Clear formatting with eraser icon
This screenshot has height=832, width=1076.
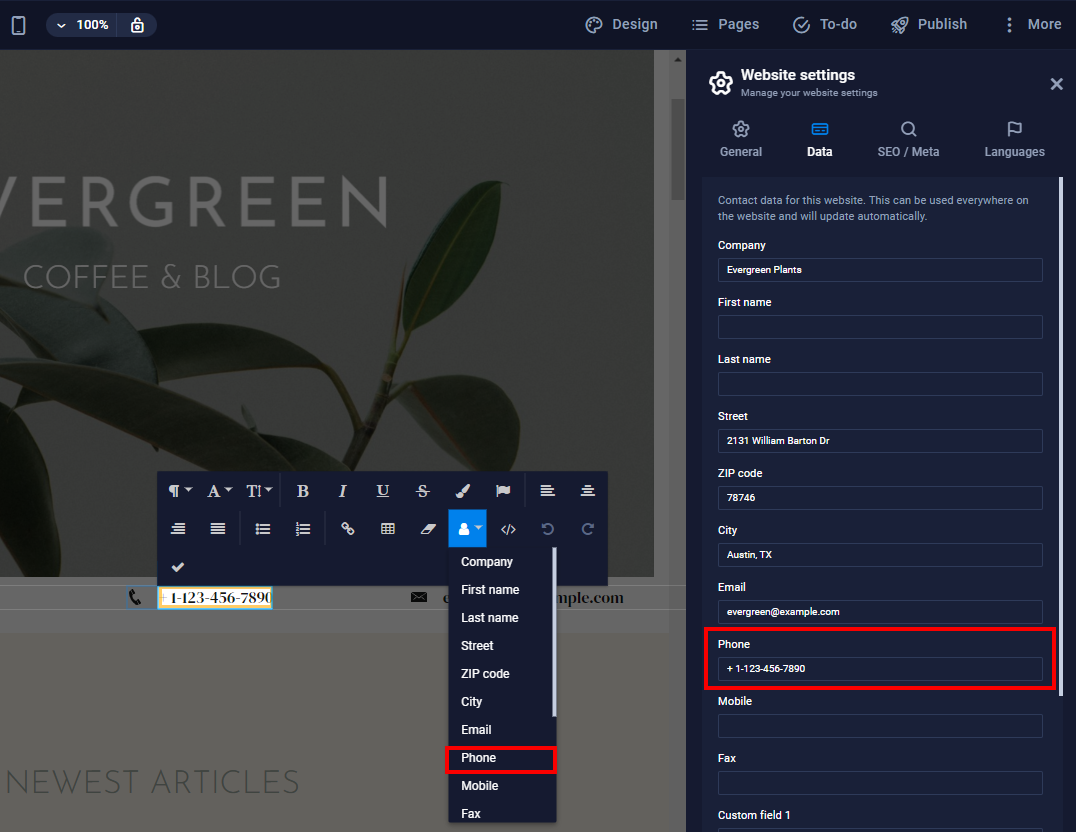coord(428,529)
